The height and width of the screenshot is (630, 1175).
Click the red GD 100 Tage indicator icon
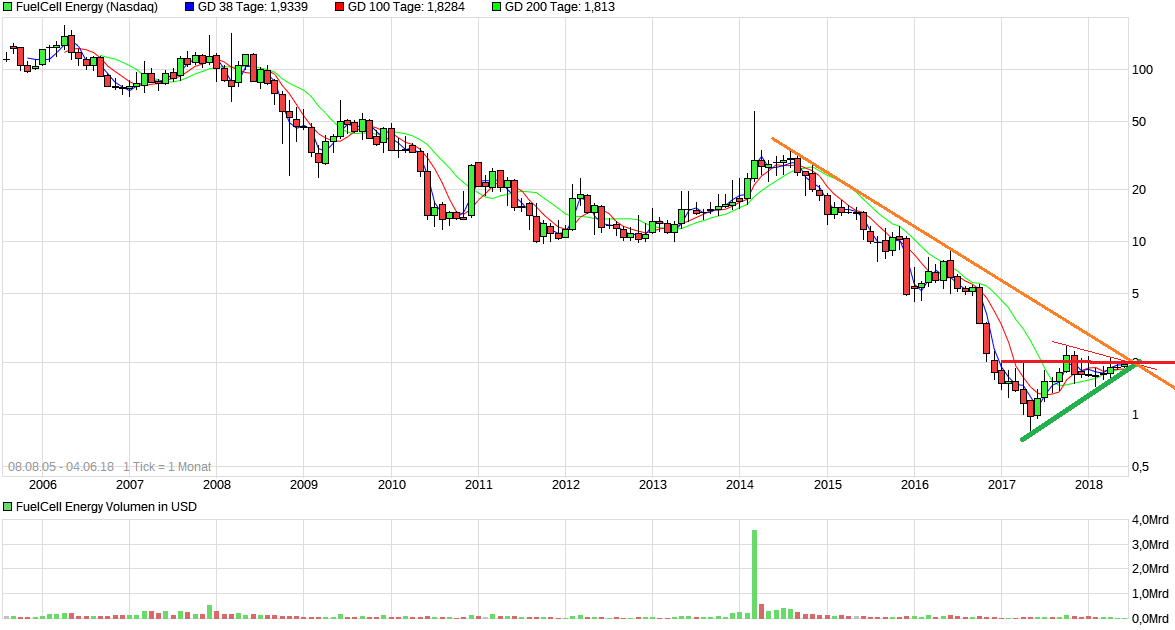click(x=340, y=9)
